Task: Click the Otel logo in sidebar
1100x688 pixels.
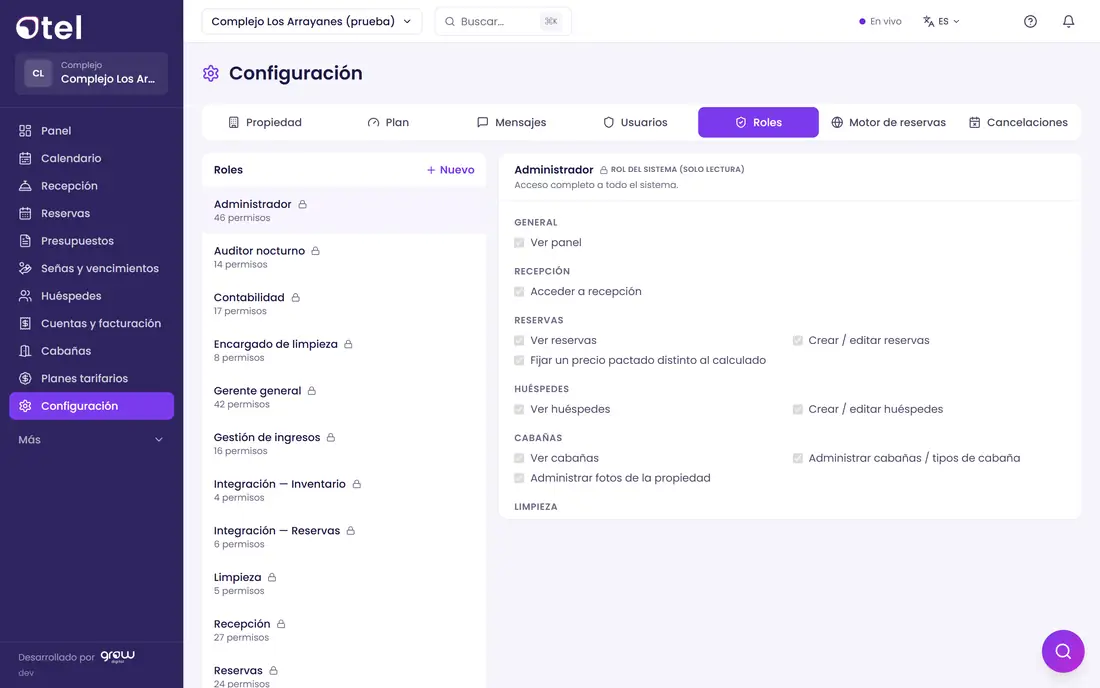Action: point(49,27)
